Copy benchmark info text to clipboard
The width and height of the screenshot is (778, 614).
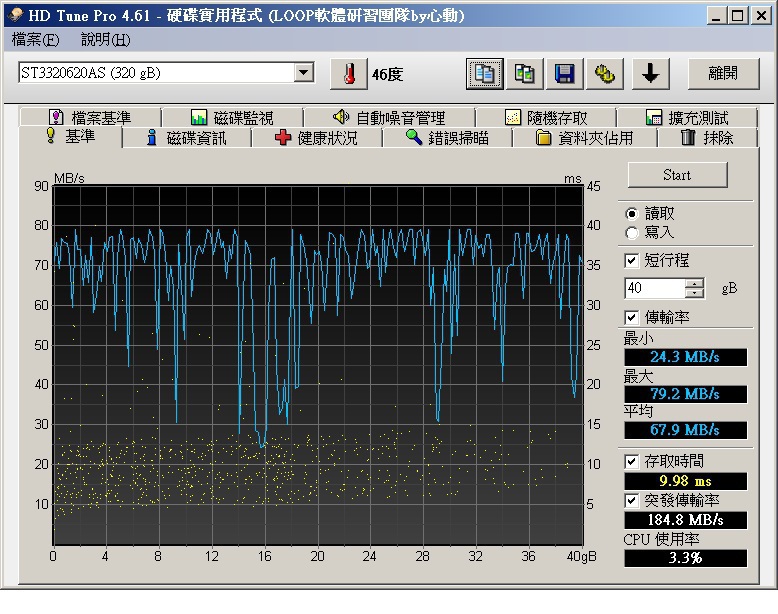pyautogui.click(x=484, y=74)
